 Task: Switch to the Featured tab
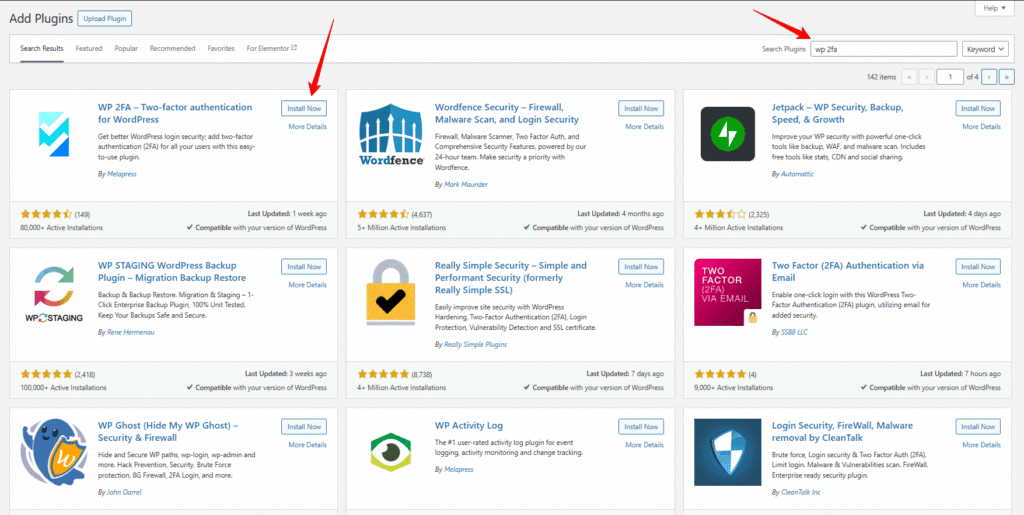point(89,48)
